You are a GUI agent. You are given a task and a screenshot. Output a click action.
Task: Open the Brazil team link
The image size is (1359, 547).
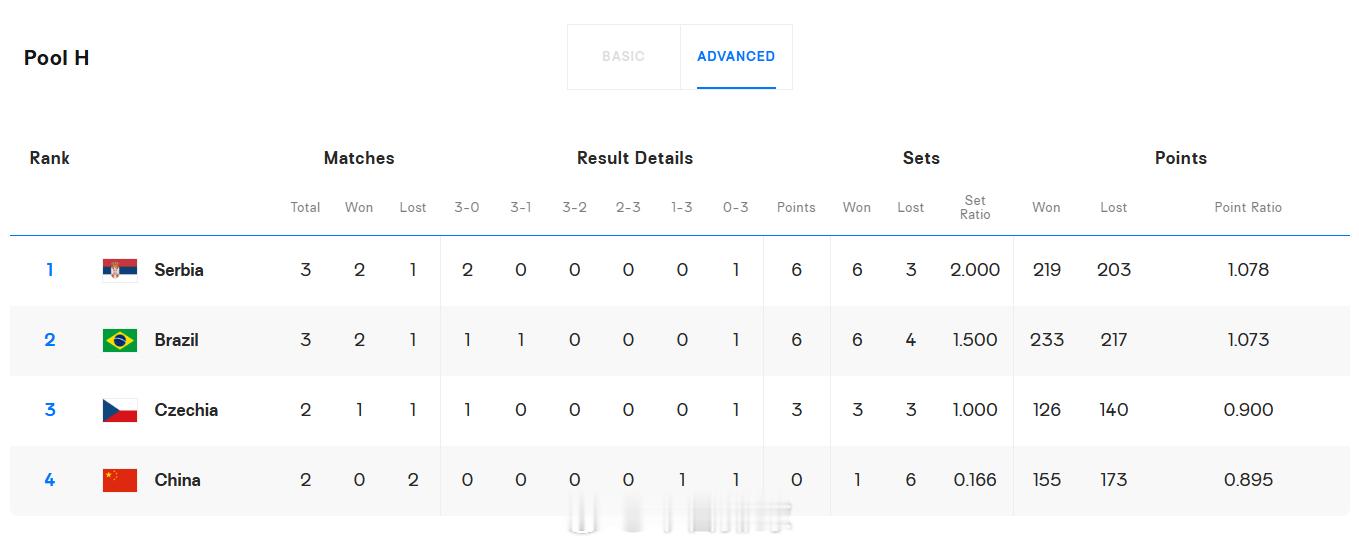176,340
